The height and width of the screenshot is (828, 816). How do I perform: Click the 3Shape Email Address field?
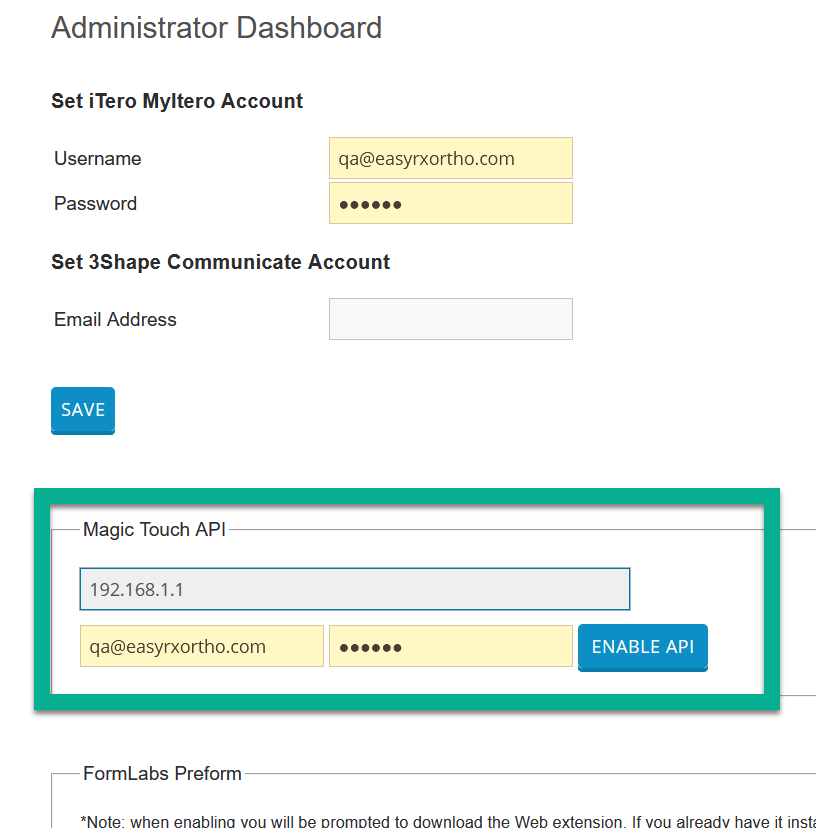450,319
